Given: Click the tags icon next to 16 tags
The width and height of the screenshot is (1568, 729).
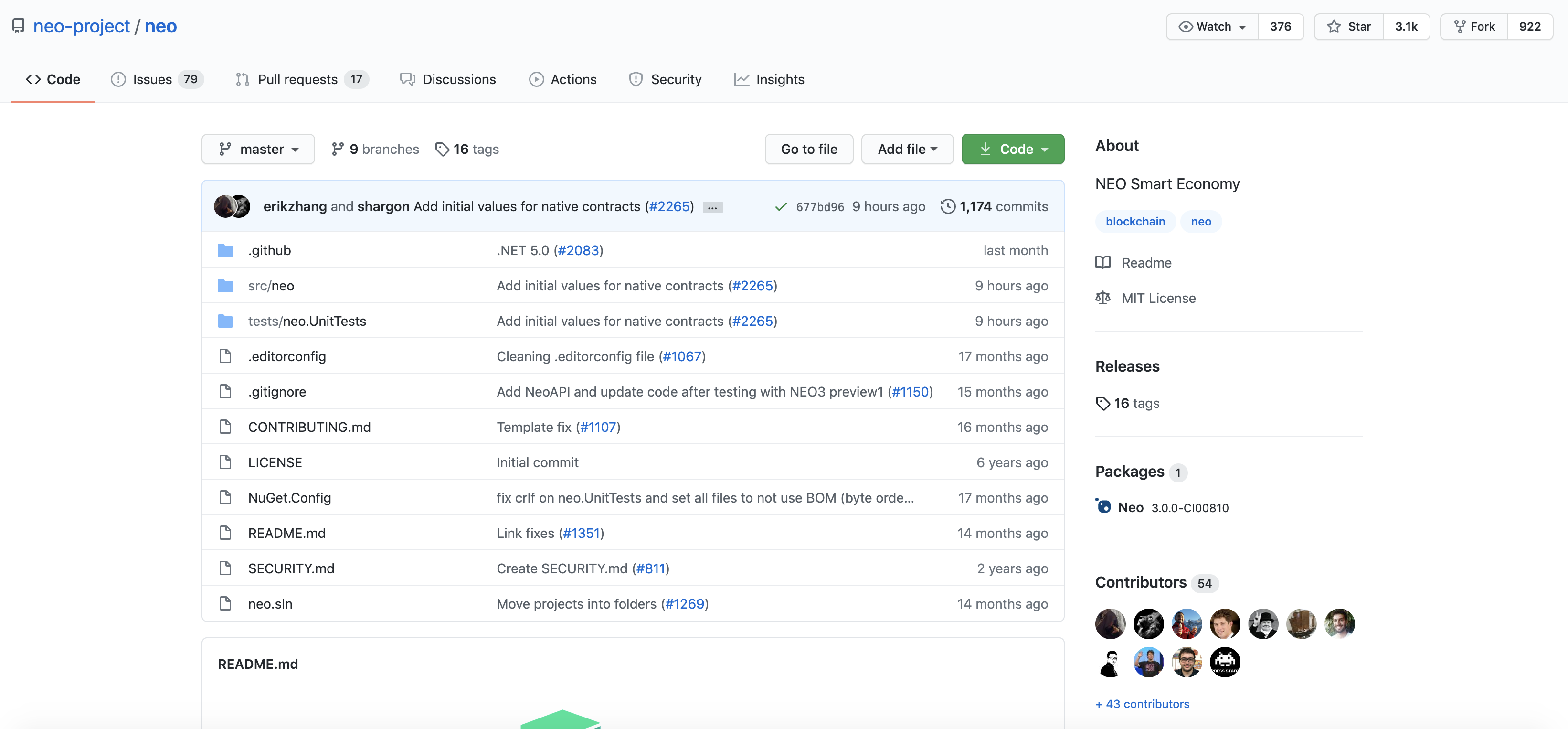Looking at the screenshot, I should pos(442,149).
